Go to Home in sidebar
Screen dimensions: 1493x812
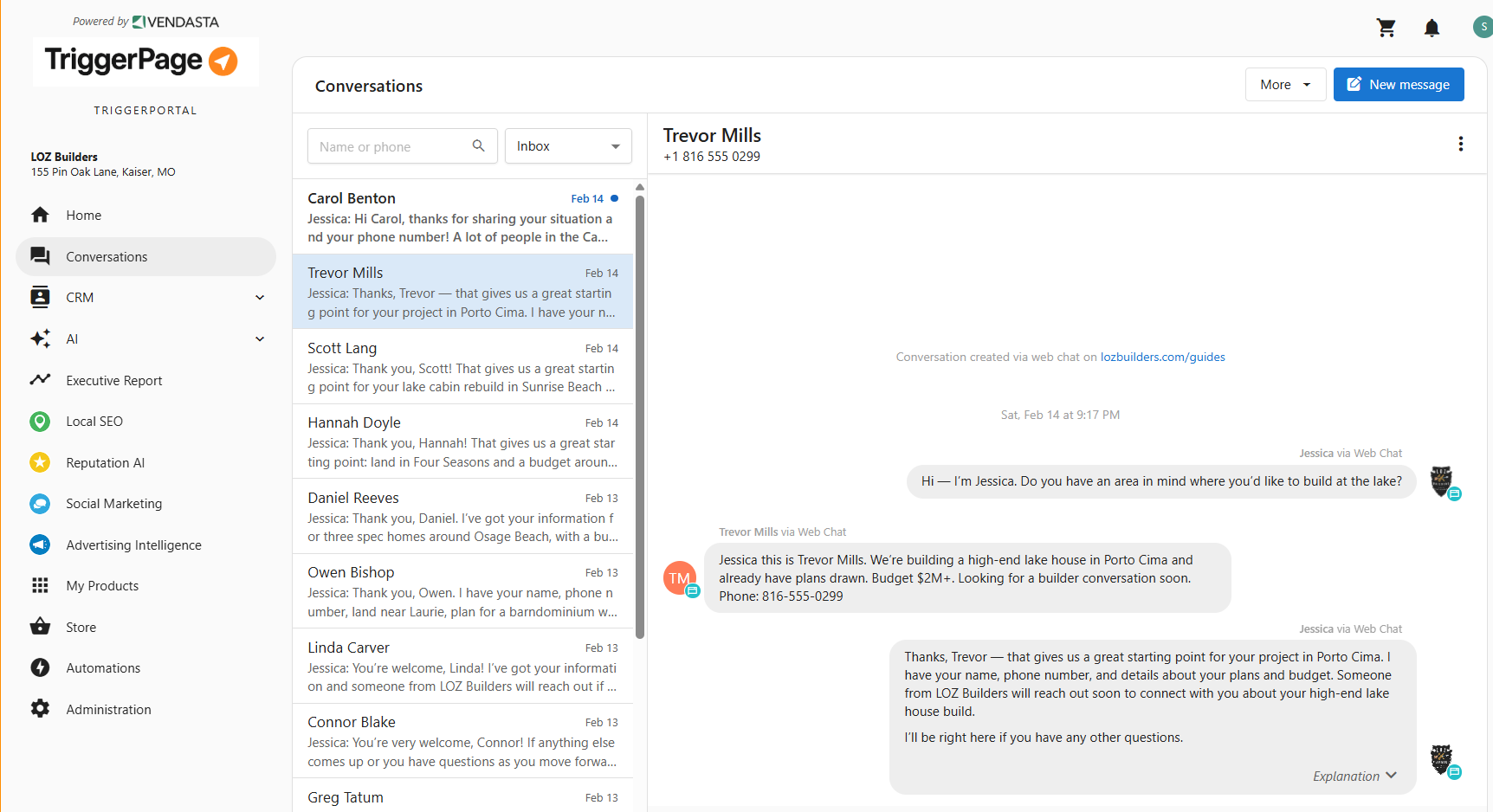click(x=145, y=215)
